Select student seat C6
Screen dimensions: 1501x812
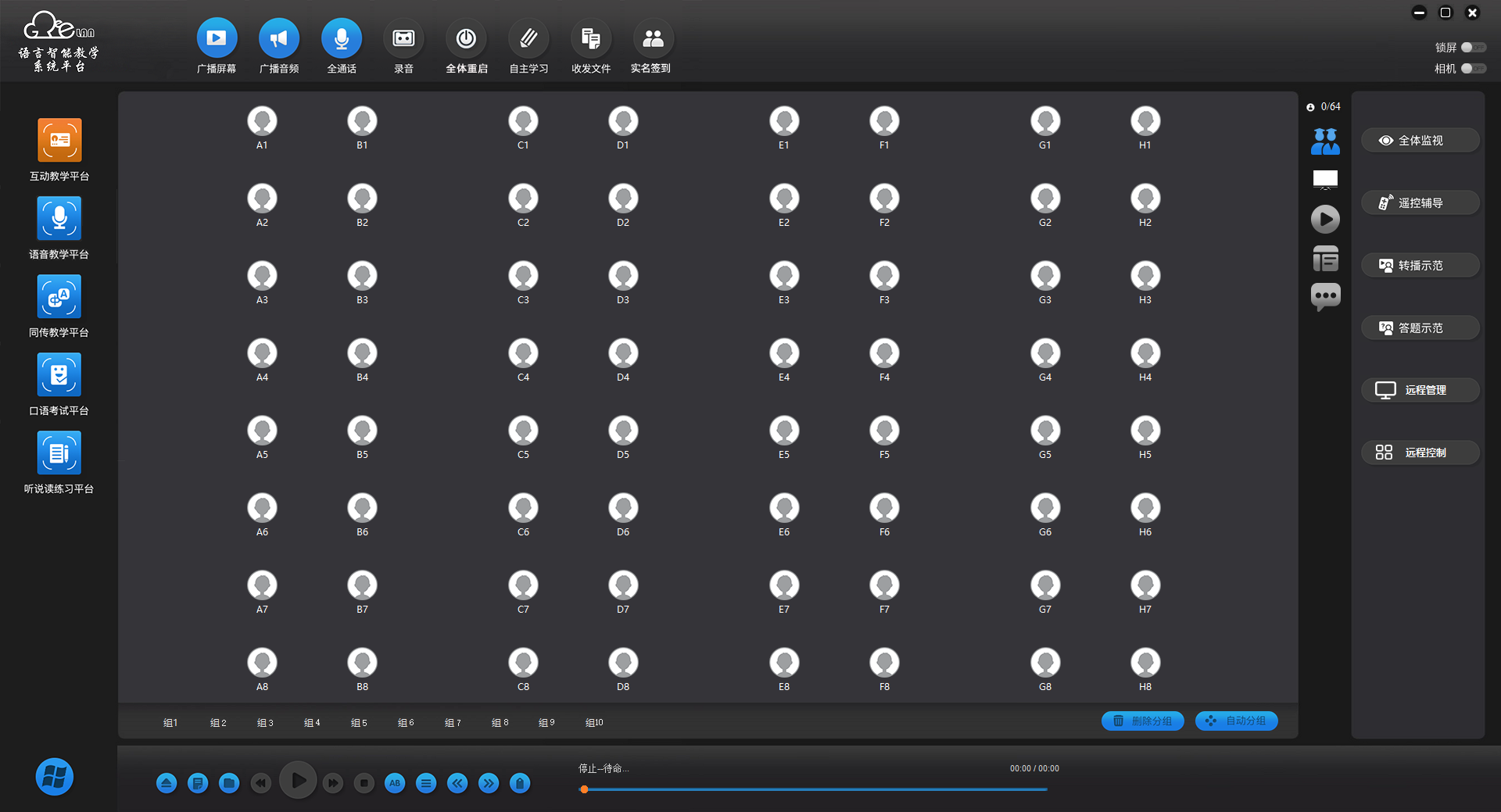click(523, 514)
